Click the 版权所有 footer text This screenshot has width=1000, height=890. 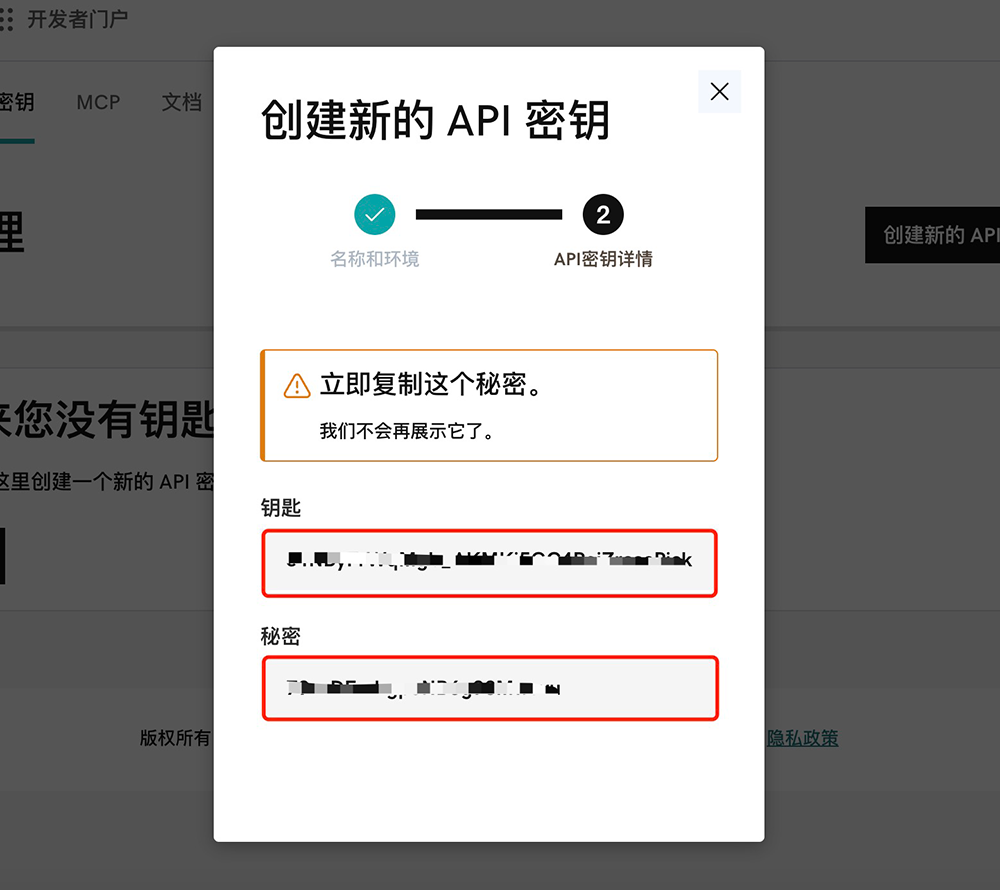[x=176, y=739]
